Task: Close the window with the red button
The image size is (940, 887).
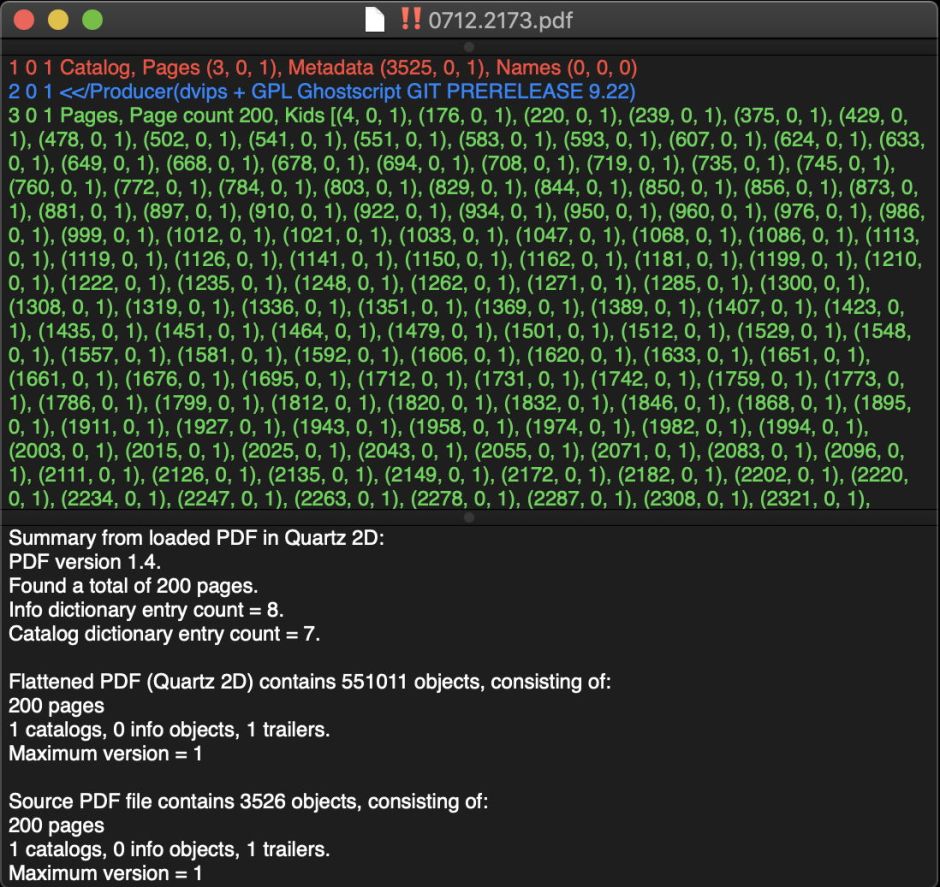Action: tap(24, 20)
